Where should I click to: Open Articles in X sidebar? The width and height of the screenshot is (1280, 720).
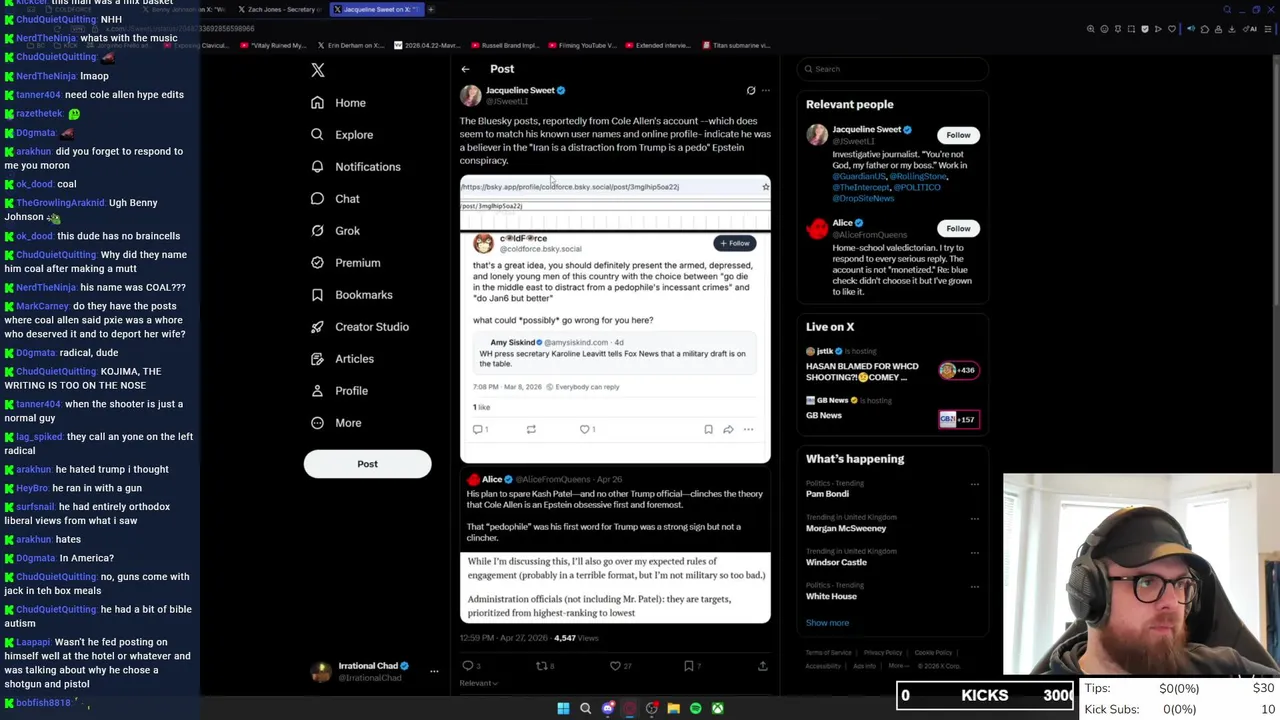[342, 359]
